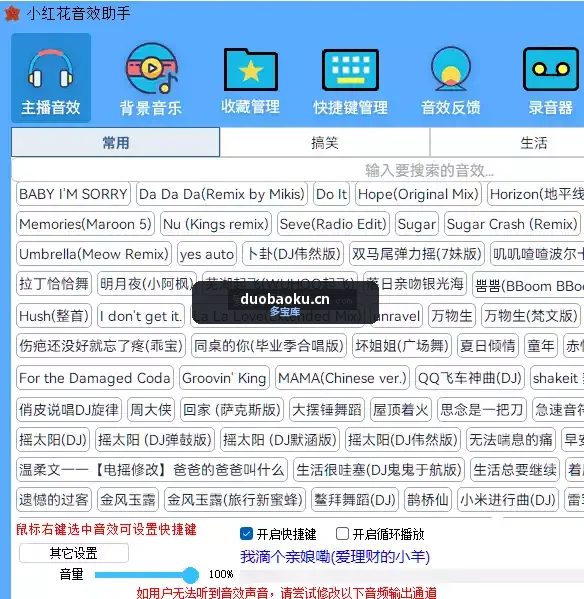Play 明月夜(小阿枫) sound
This screenshot has height=599, width=584.
point(147,283)
